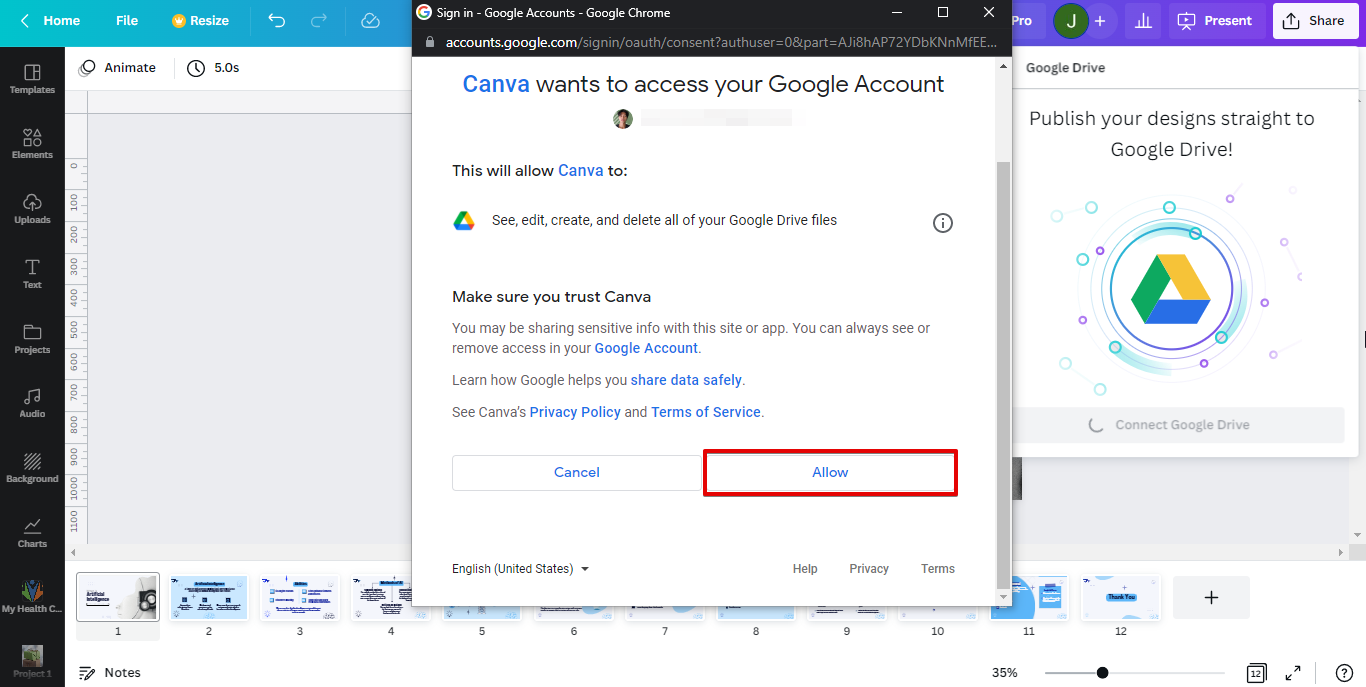Click the Help link in dialog footer
The height and width of the screenshot is (687, 1366).
(805, 569)
